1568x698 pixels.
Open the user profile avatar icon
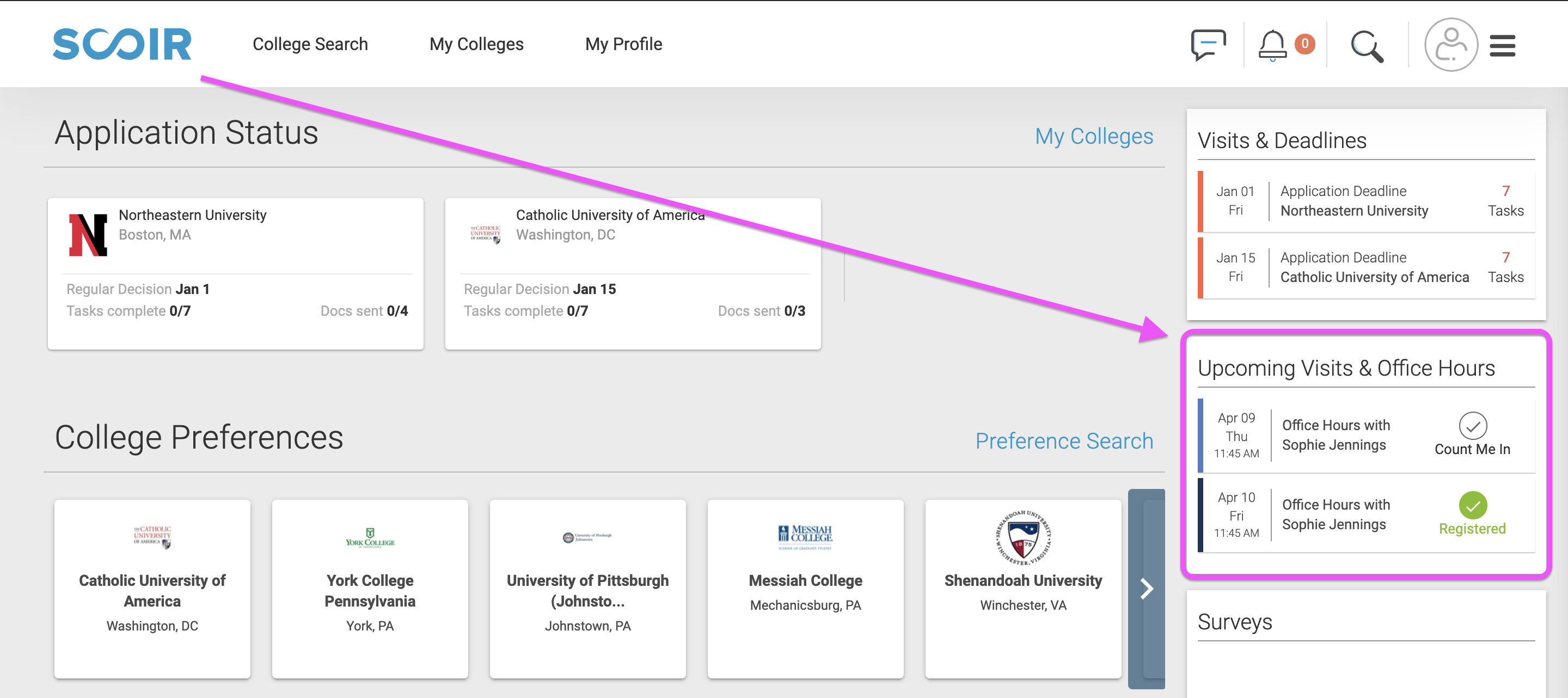(x=1450, y=45)
